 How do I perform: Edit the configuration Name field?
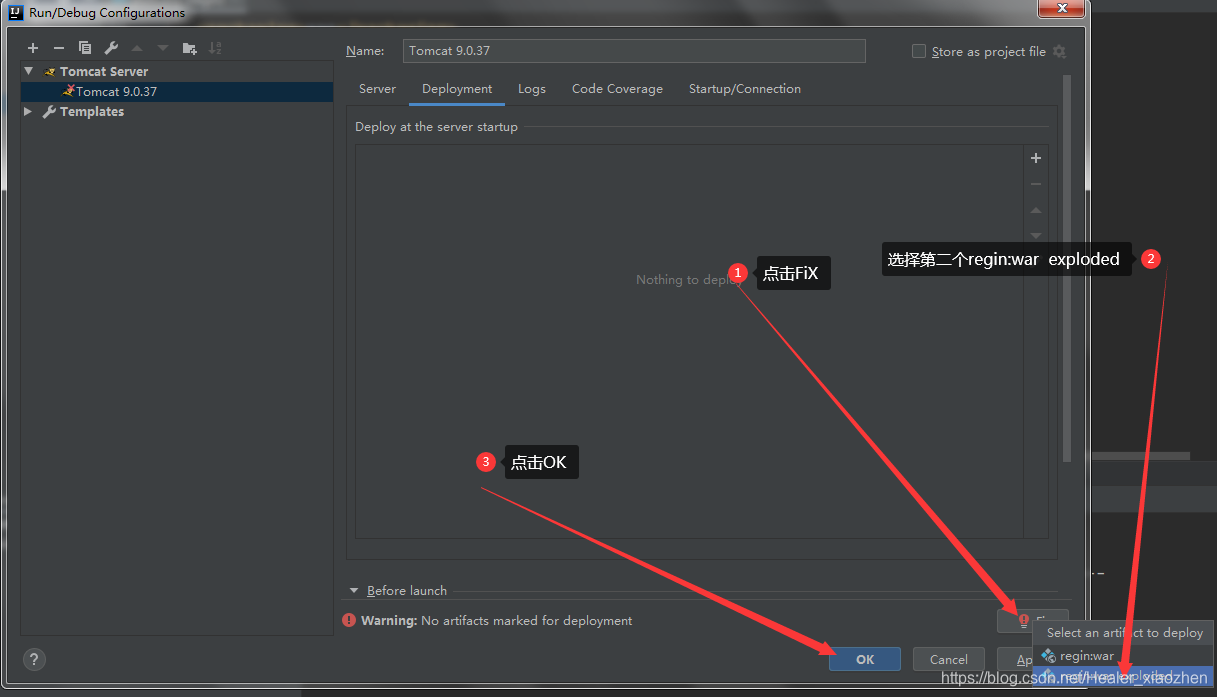[x=634, y=51]
